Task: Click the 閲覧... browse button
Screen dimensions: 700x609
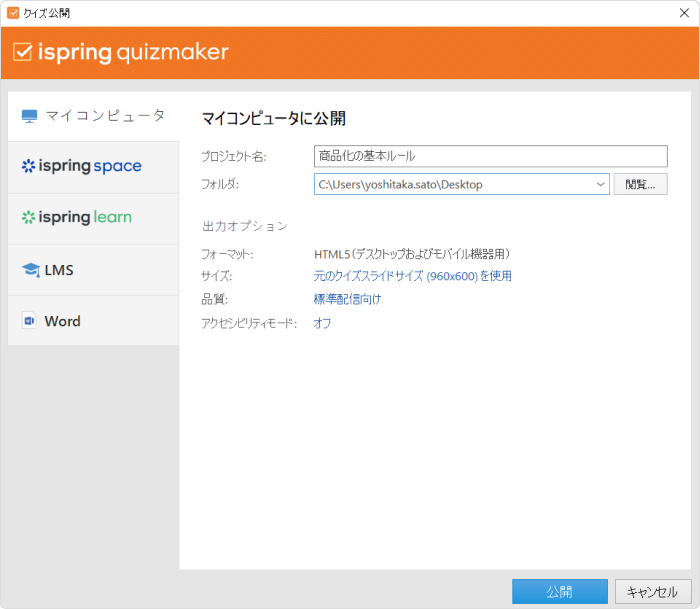Action: coord(641,184)
